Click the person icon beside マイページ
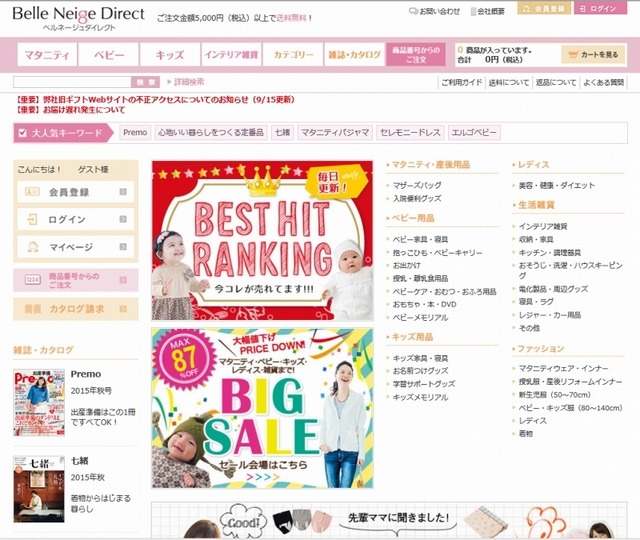The width and height of the screenshot is (640, 540). coord(33,247)
